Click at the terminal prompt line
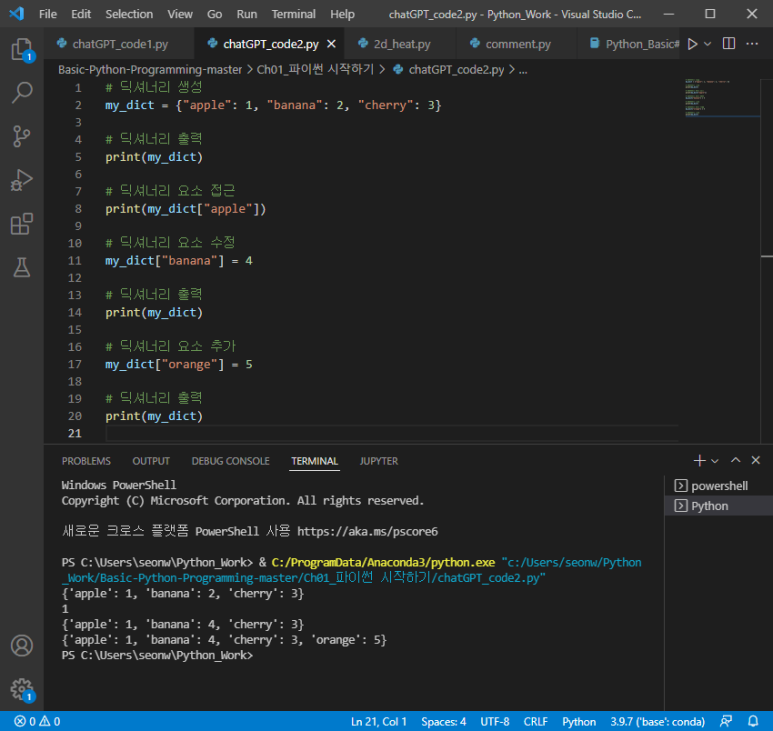This screenshot has height=731, width=773. [x=157, y=655]
